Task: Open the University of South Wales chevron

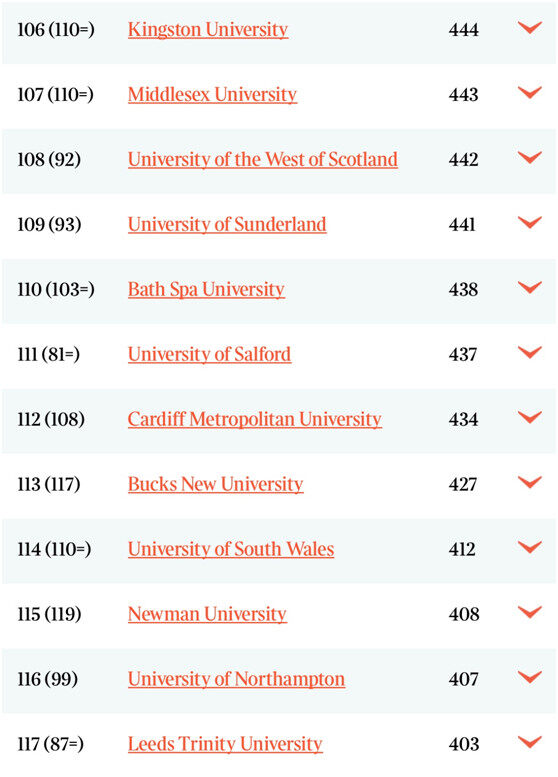Action: (x=530, y=547)
